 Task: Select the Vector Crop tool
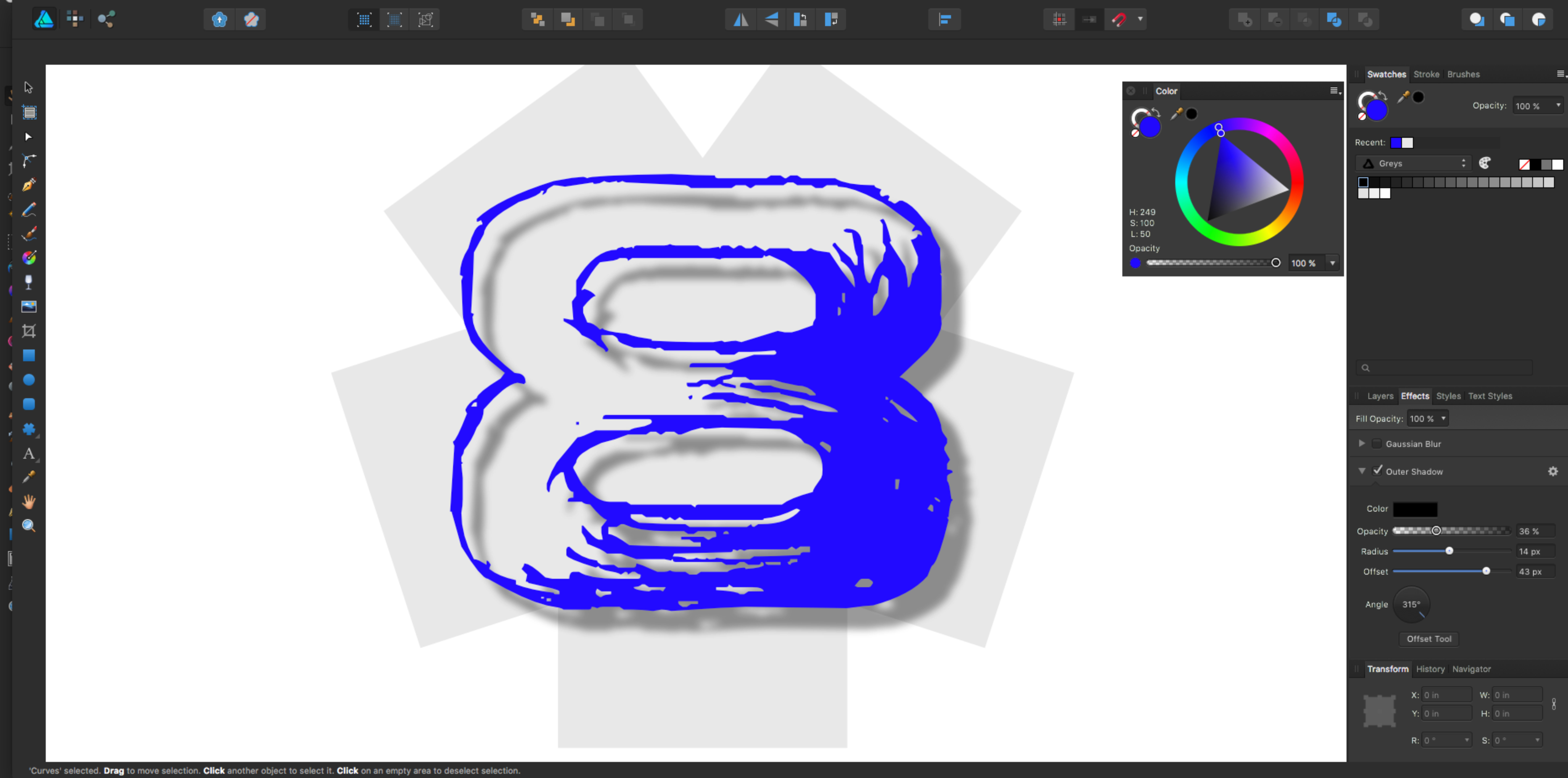click(29, 331)
